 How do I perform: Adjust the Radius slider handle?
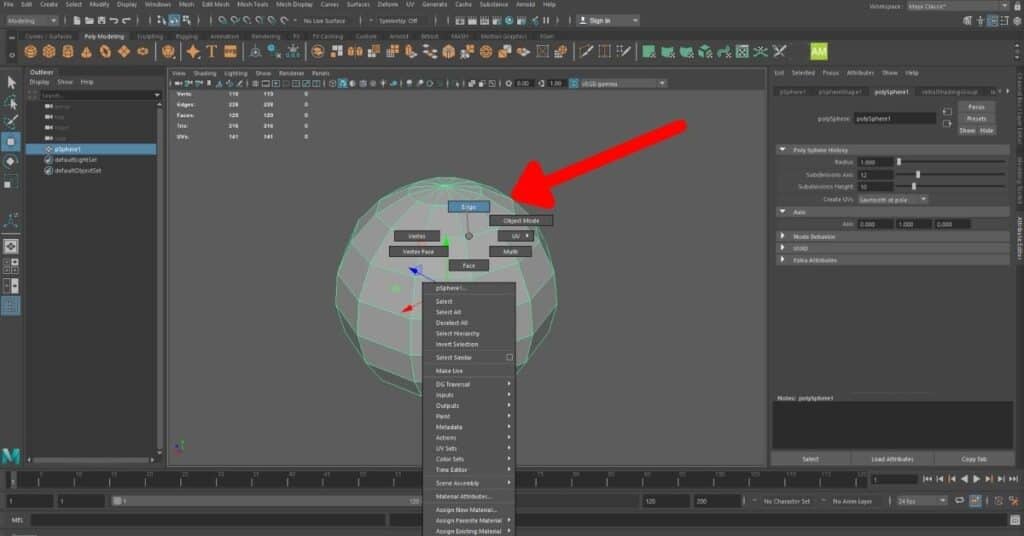pyautogui.click(x=898, y=162)
